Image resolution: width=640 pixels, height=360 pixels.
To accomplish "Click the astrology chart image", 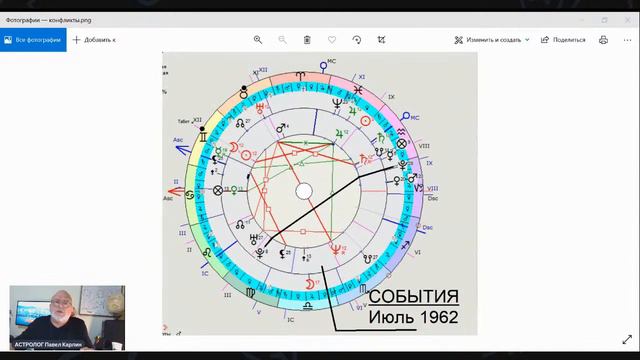I will [x=320, y=193].
